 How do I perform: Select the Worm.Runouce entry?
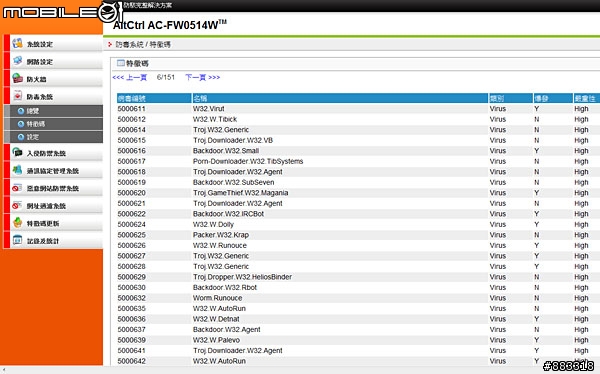click(x=217, y=298)
